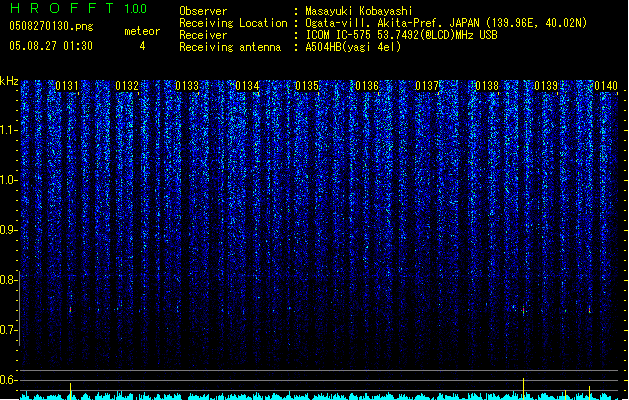Screen dimensions: 629x400
Task: Click the kHz axis unit label
Action: pyautogui.click(x=9, y=81)
